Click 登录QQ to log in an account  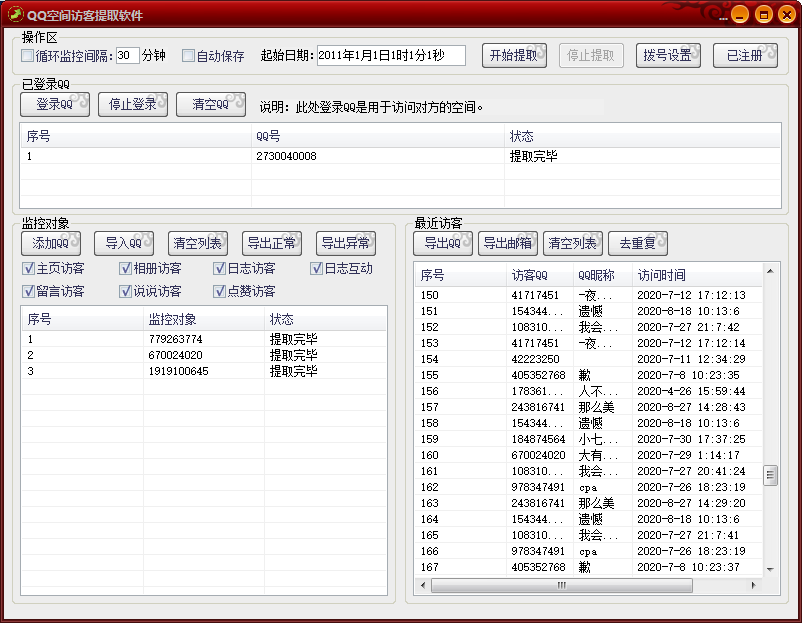[x=54, y=103]
